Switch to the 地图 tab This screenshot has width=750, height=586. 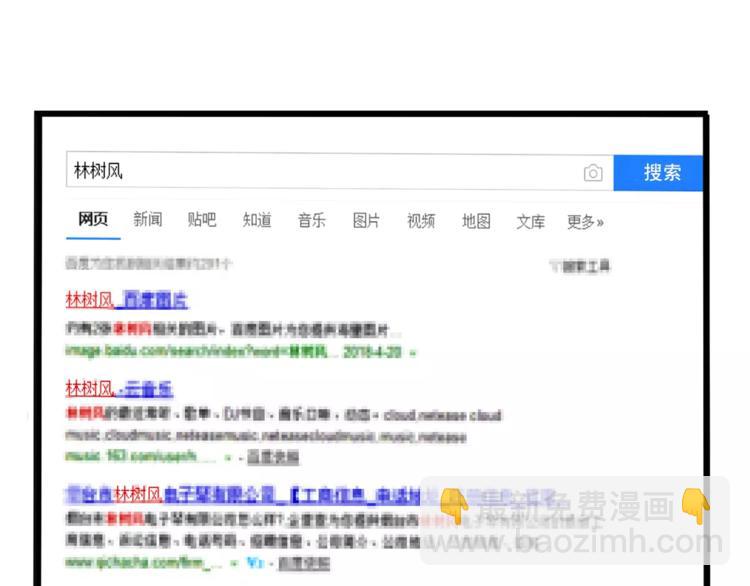pyautogui.click(x=476, y=221)
